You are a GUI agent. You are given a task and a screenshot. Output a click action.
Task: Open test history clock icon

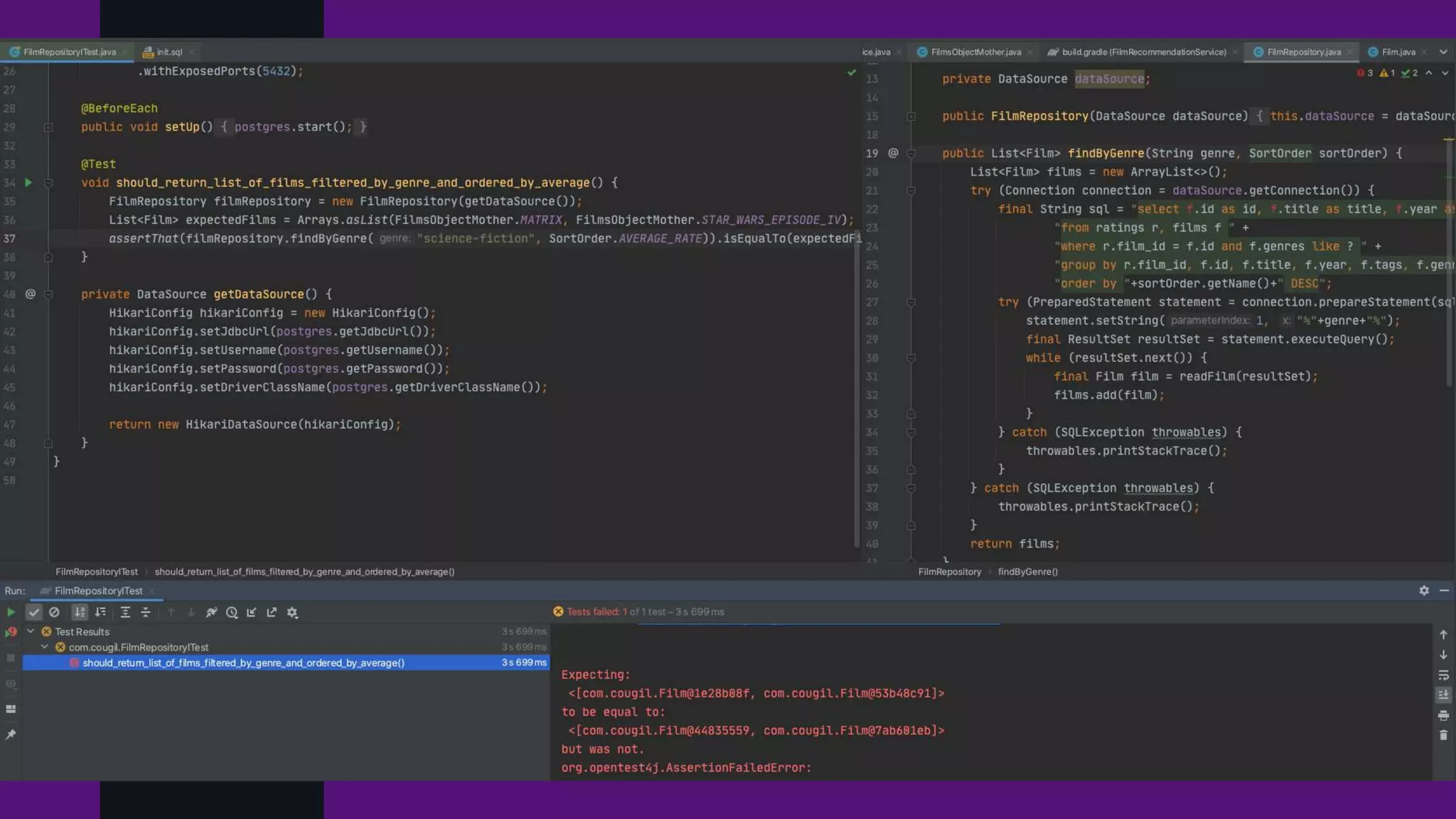coord(232,612)
